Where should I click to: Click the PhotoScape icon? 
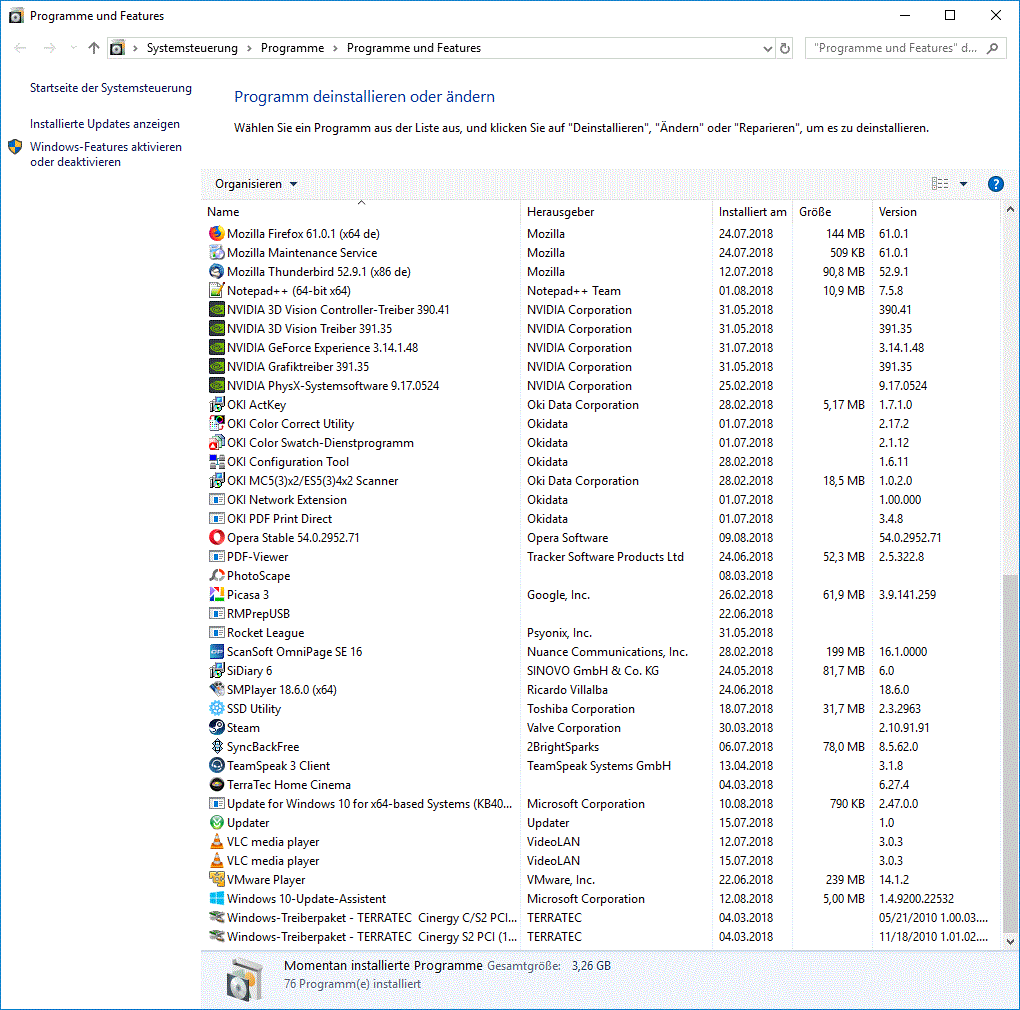coord(217,576)
